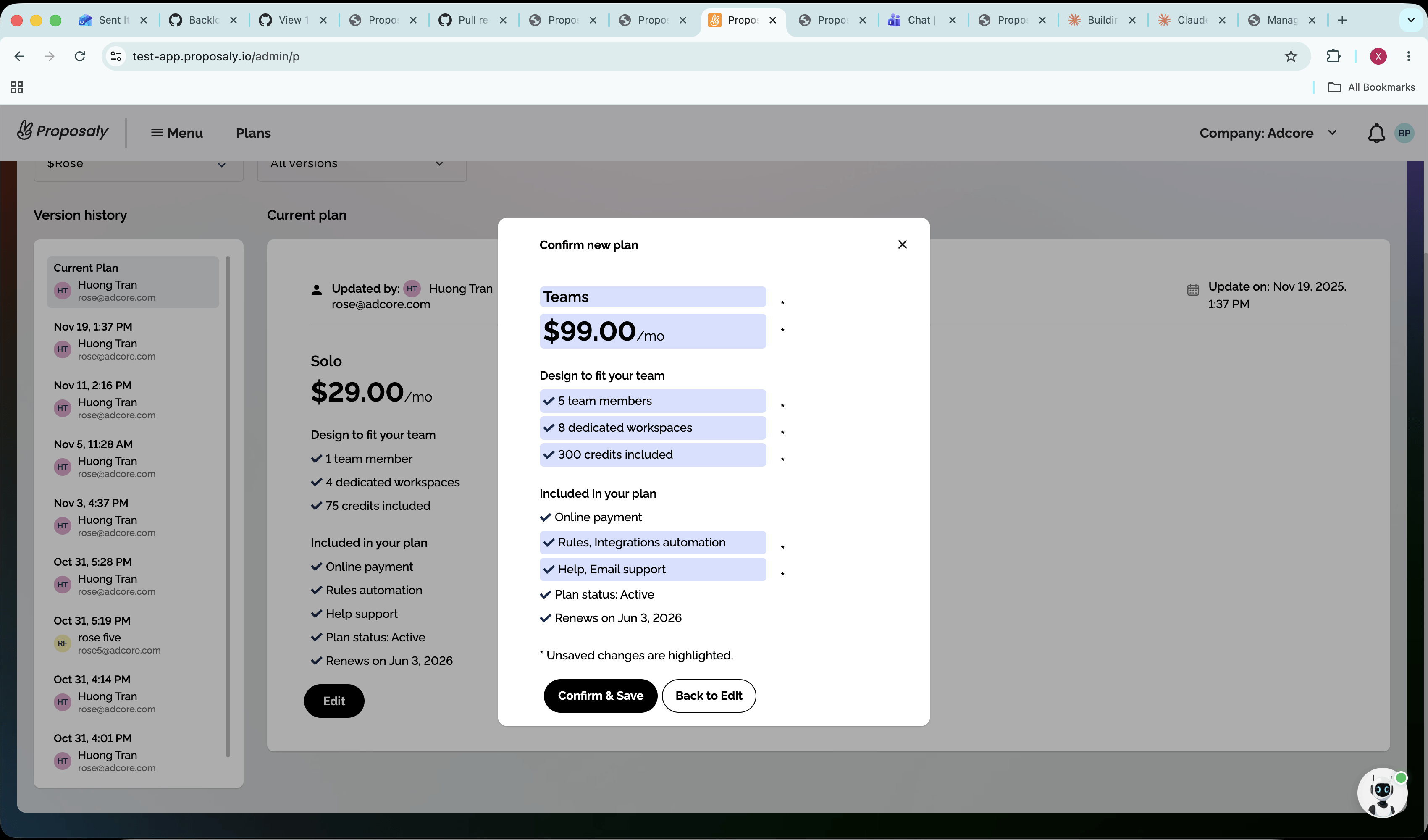Click Back to Edit button
Screen dimensions: 1428x840
709,696
